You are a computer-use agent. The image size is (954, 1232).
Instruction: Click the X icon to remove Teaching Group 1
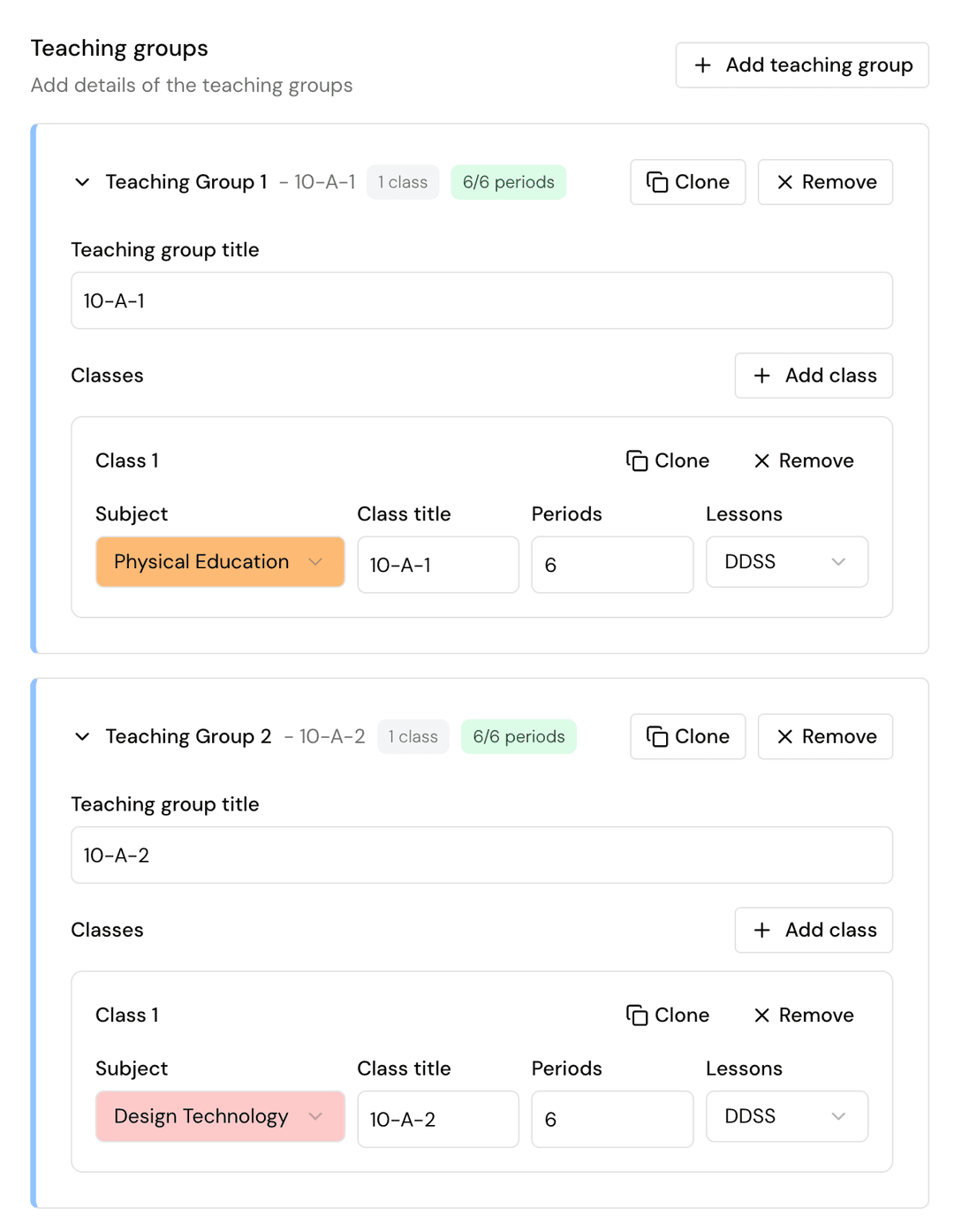click(x=784, y=182)
